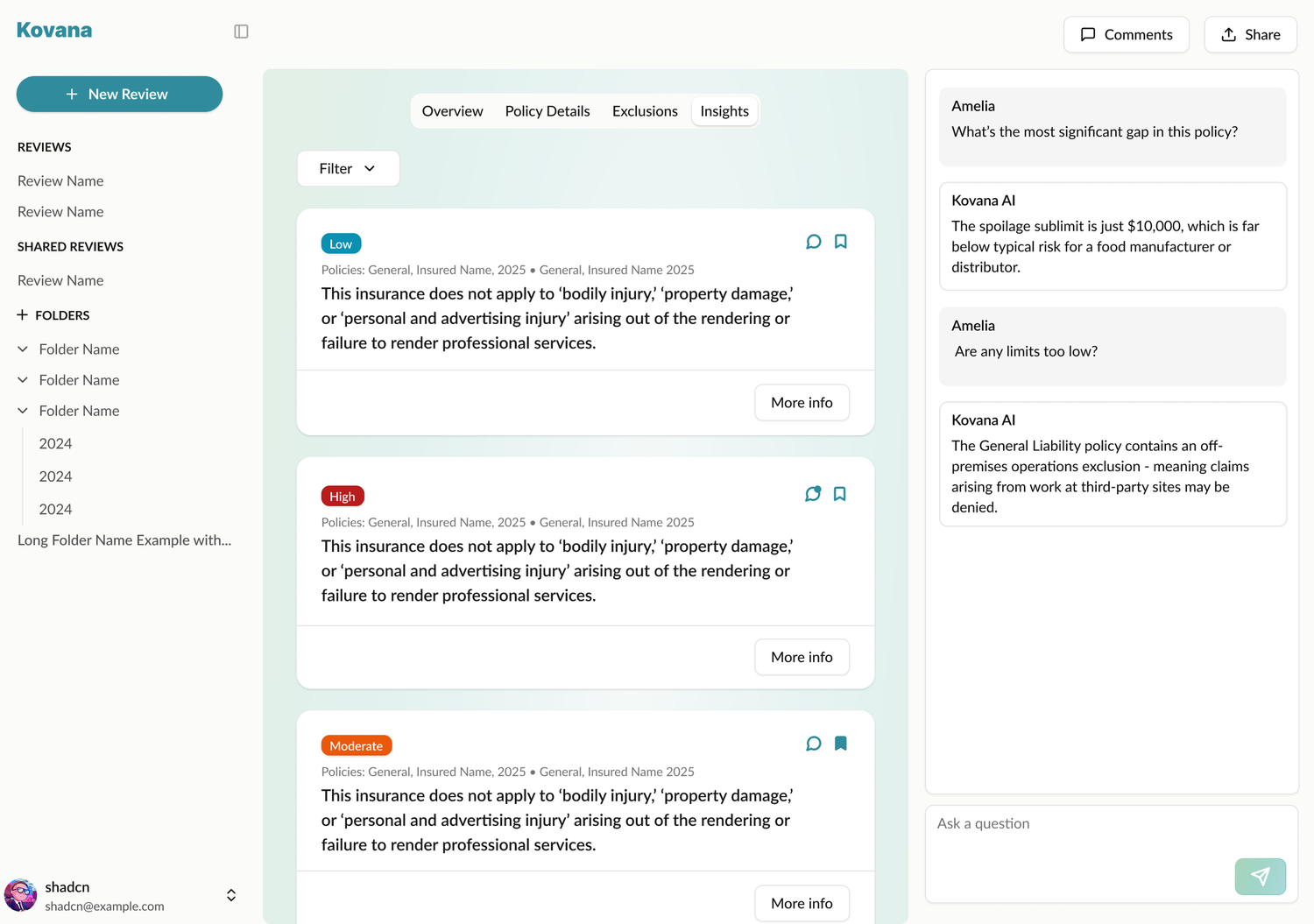The height and width of the screenshot is (924, 1314).
Task: Open comments on the High severity card
Action: (x=813, y=494)
